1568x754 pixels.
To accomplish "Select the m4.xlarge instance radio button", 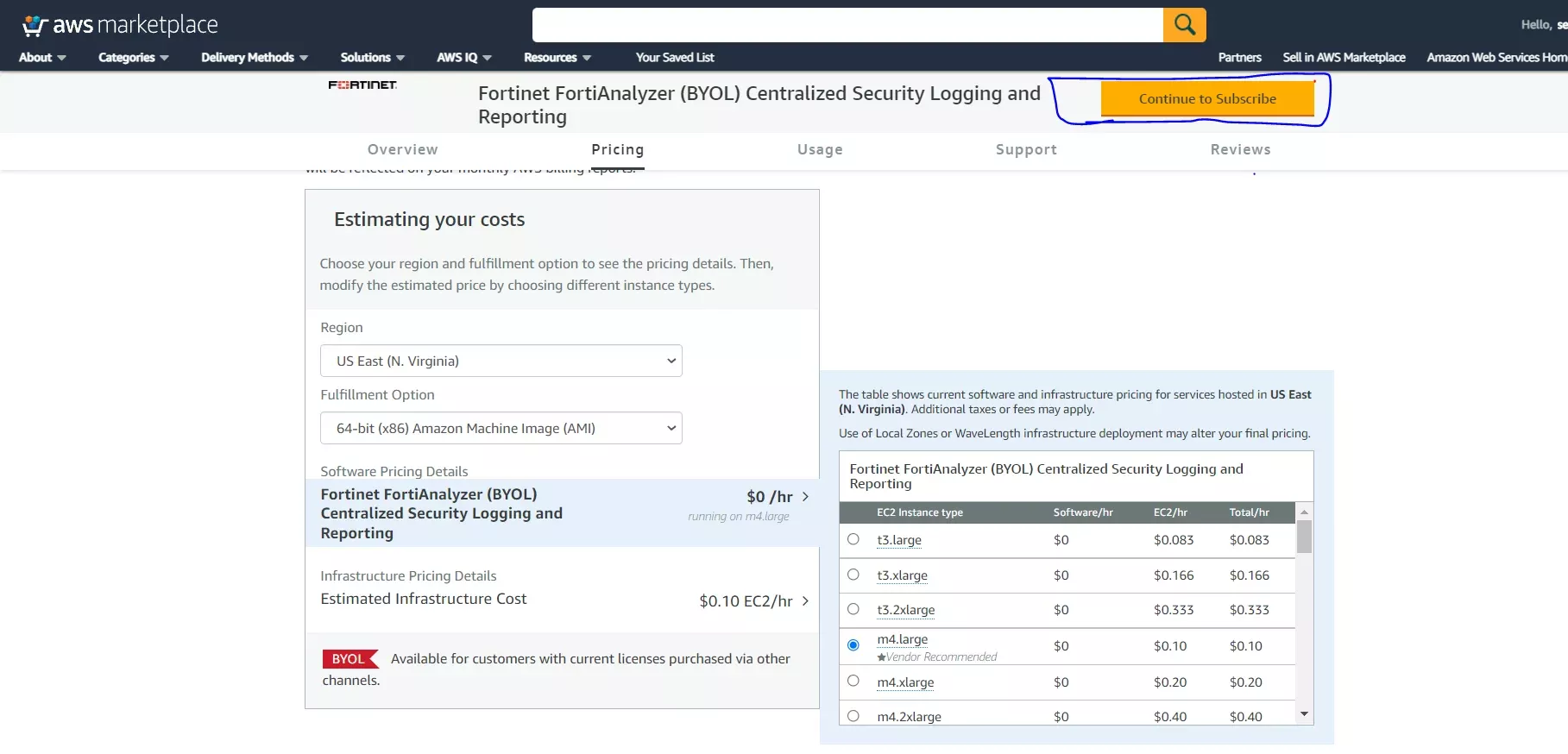I will [853, 681].
